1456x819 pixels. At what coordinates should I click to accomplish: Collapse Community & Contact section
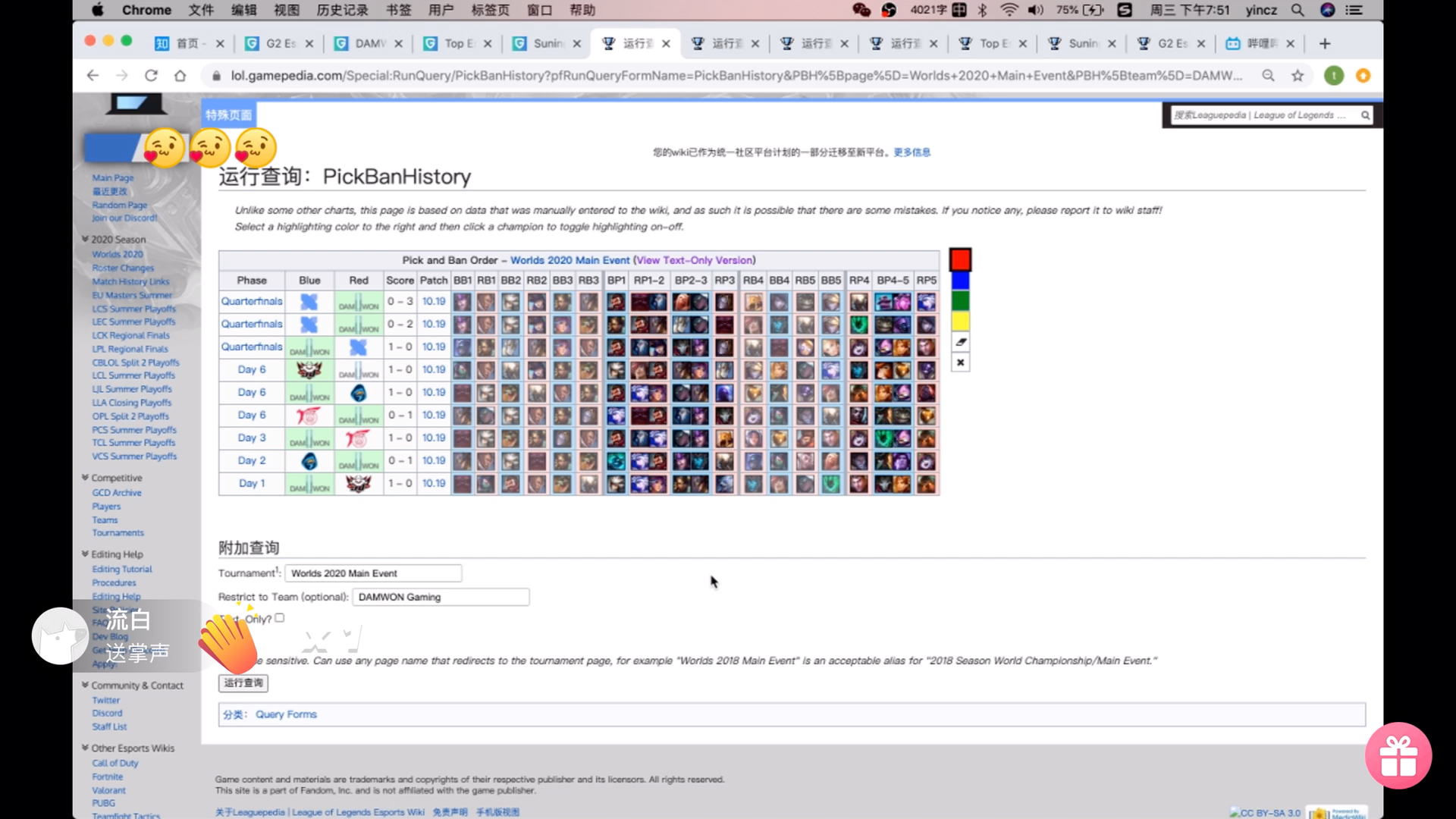pyautogui.click(x=85, y=685)
